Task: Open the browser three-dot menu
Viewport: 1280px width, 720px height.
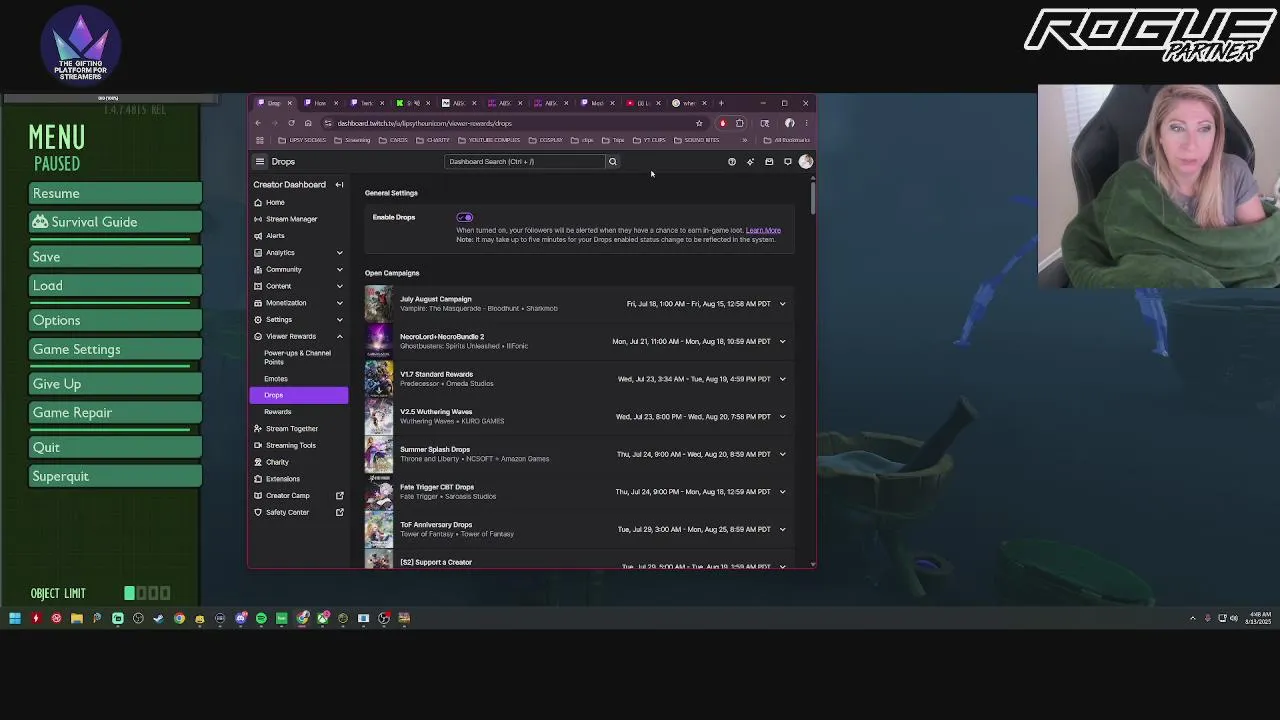Action: (x=806, y=124)
